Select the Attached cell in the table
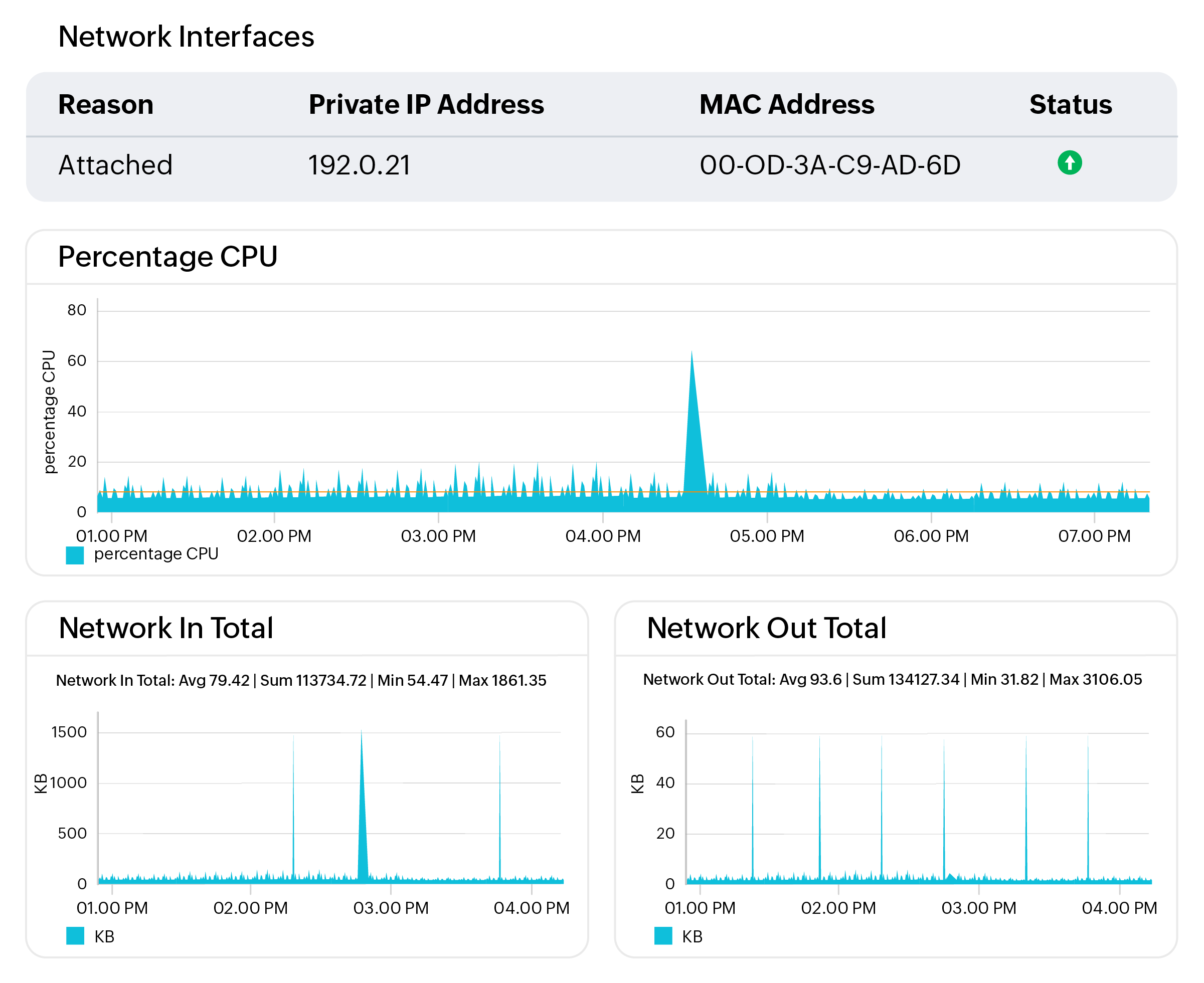Viewport: 1204px width, 983px height. pyautogui.click(x=115, y=165)
